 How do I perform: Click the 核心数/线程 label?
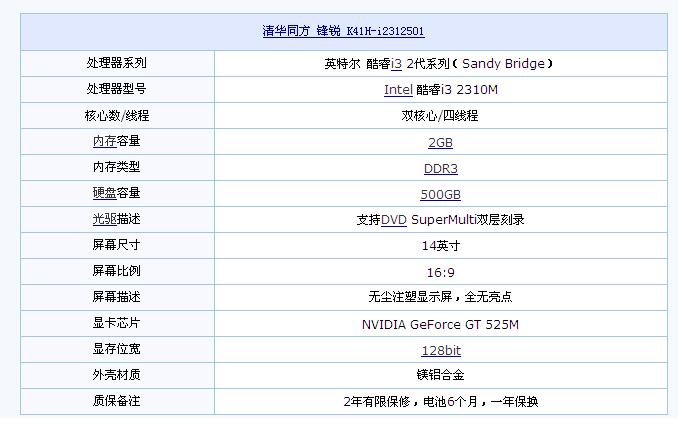pos(117,116)
